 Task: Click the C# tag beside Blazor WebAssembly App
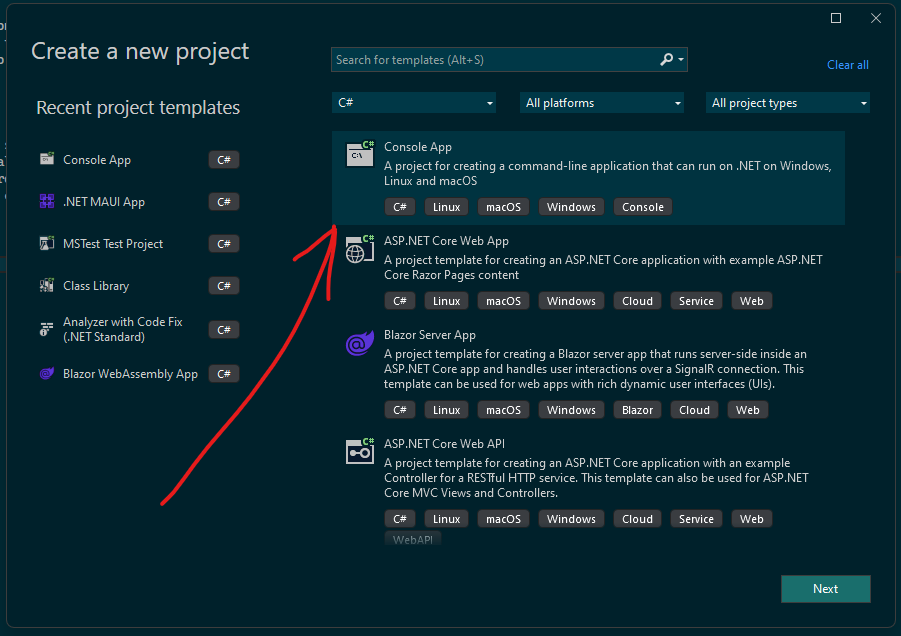click(x=224, y=373)
